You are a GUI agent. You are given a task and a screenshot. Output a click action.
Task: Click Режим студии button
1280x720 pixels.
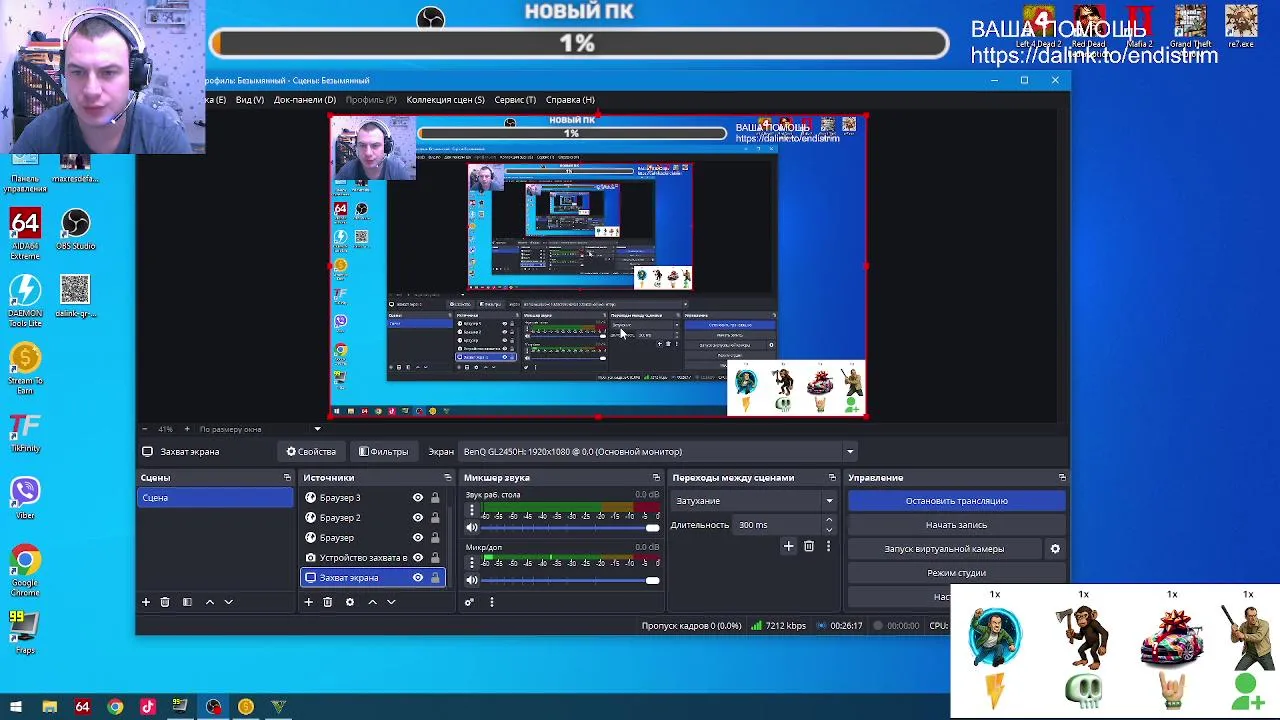(956, 573)
